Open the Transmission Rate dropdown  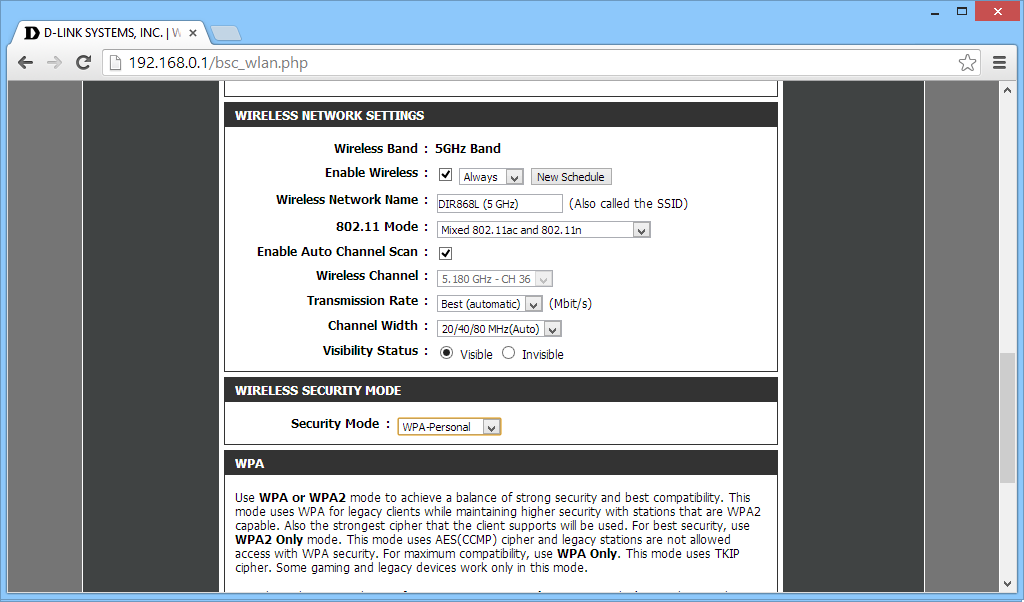pos(489,304)
